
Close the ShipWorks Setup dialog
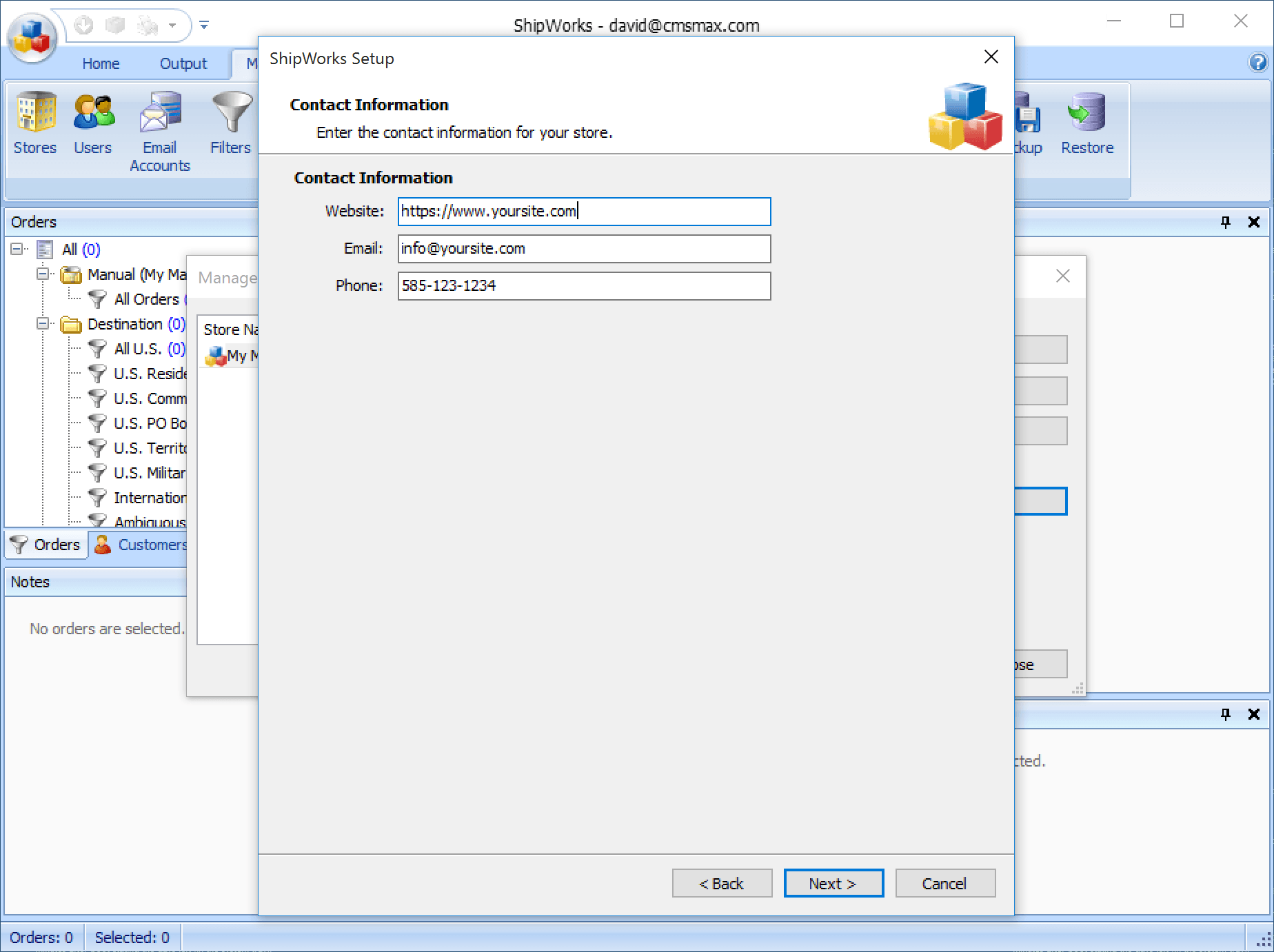click(991, 57)
